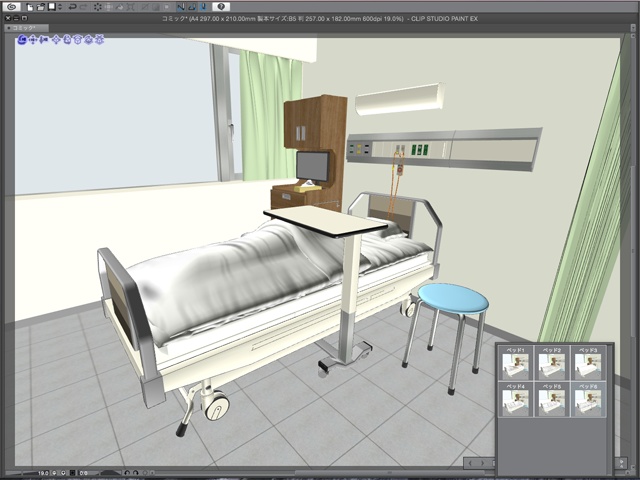This screenshot has width=640, height=480.
Task: Choose the ベッド5 layout preset thumbnail
Action: coord(552,399)
